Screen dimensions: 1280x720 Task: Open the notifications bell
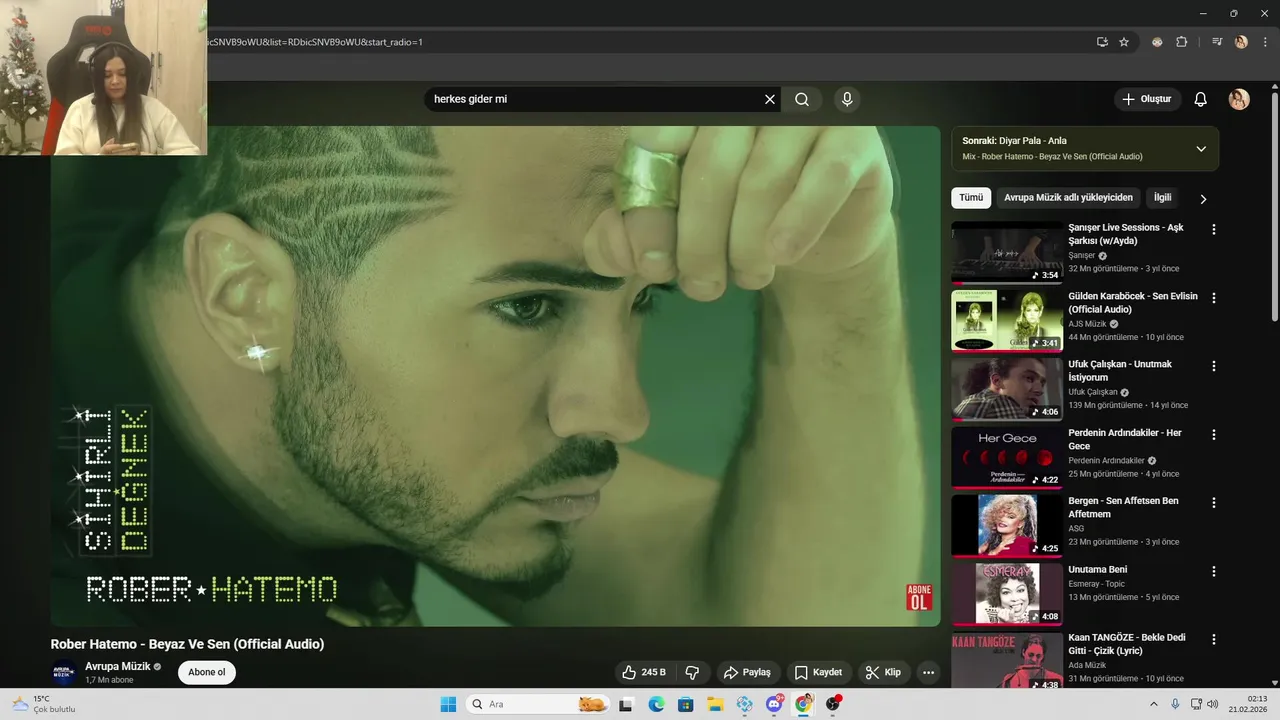point(1201,99)
